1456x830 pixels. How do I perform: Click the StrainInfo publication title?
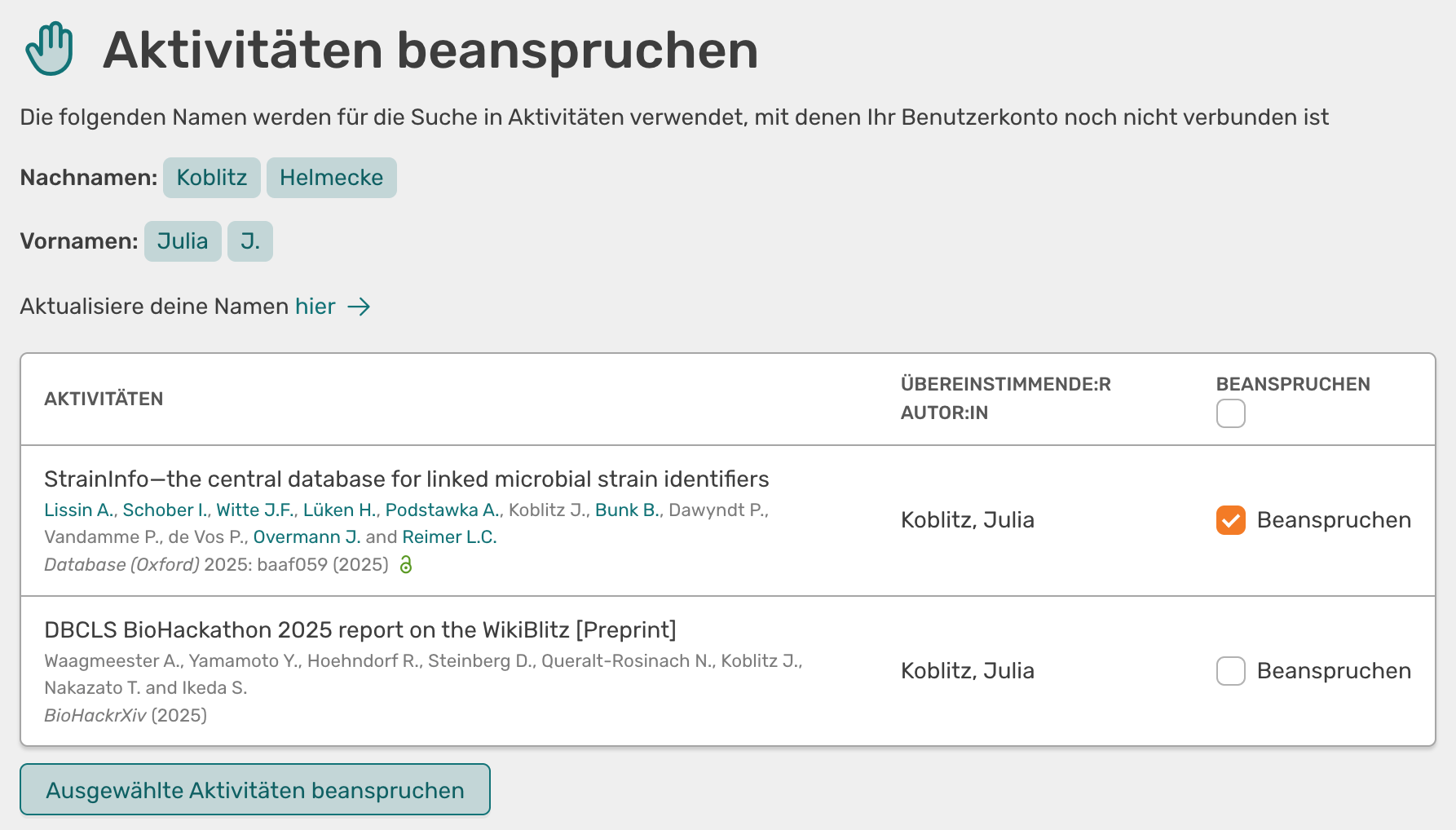coord(406,479)
